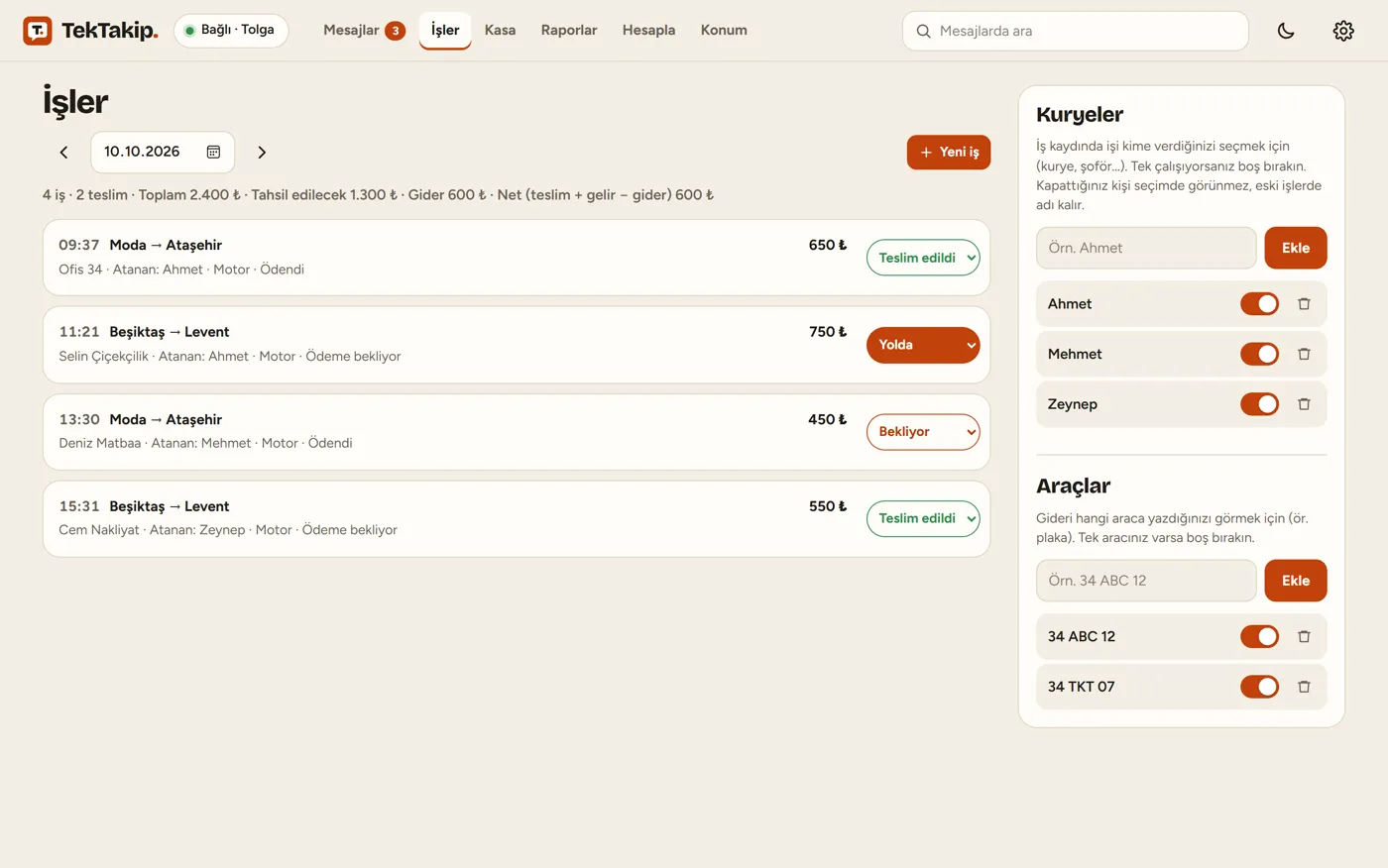Open settings via the gear icon
Image resolution: width=1388 pixels, height=868 pixels.
[x=1343, y=31]
